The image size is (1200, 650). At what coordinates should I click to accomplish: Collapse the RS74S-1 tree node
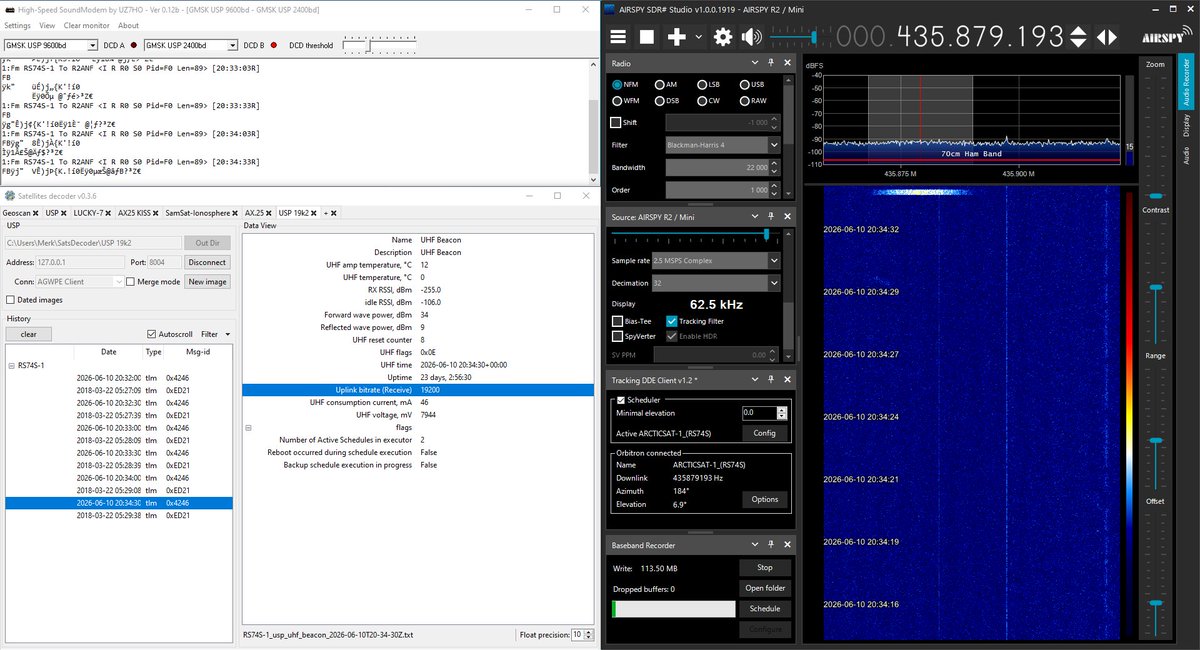point(10,365)
